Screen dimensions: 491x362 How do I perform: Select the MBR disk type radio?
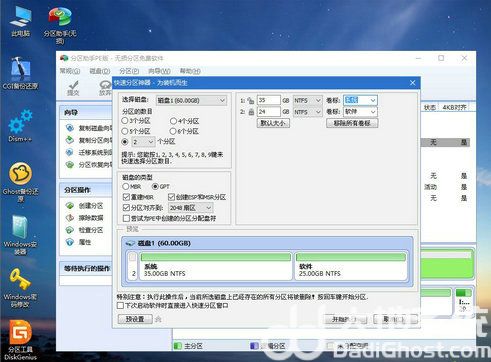point(126,186)
